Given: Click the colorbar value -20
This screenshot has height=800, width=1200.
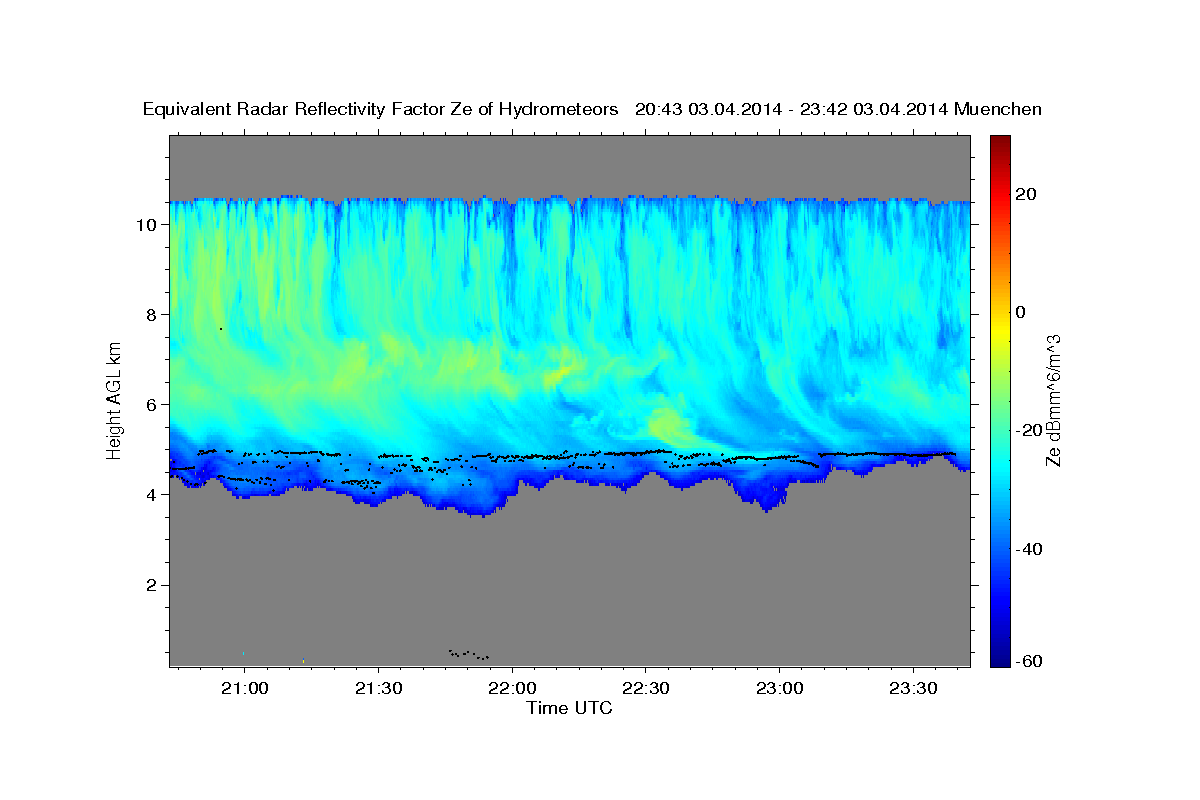Looking at the screenshot, I should (x=1029, y=430).
